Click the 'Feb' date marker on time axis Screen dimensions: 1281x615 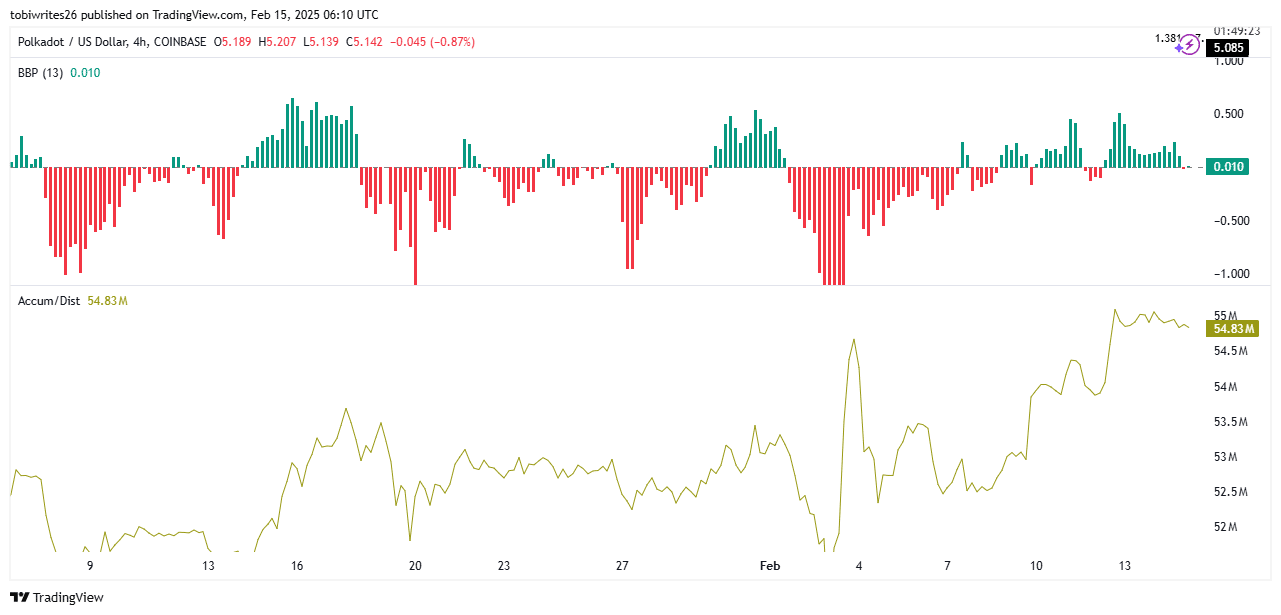click(769, 566)
